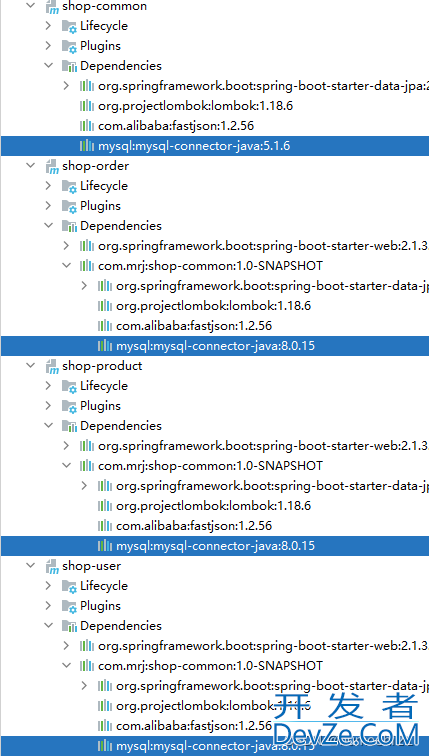This screenshot has width=429, height=756.
Task: Select mysql:mysql-connector-java:5.1.6 in shop-common
Action: tap(194, 146)
